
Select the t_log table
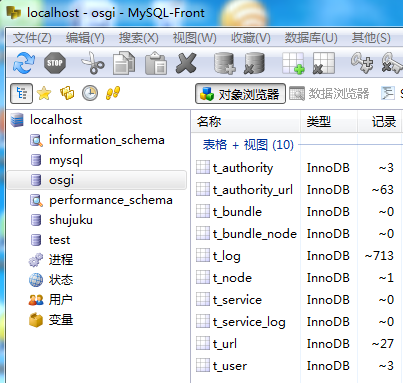click(x=227, y=256)
